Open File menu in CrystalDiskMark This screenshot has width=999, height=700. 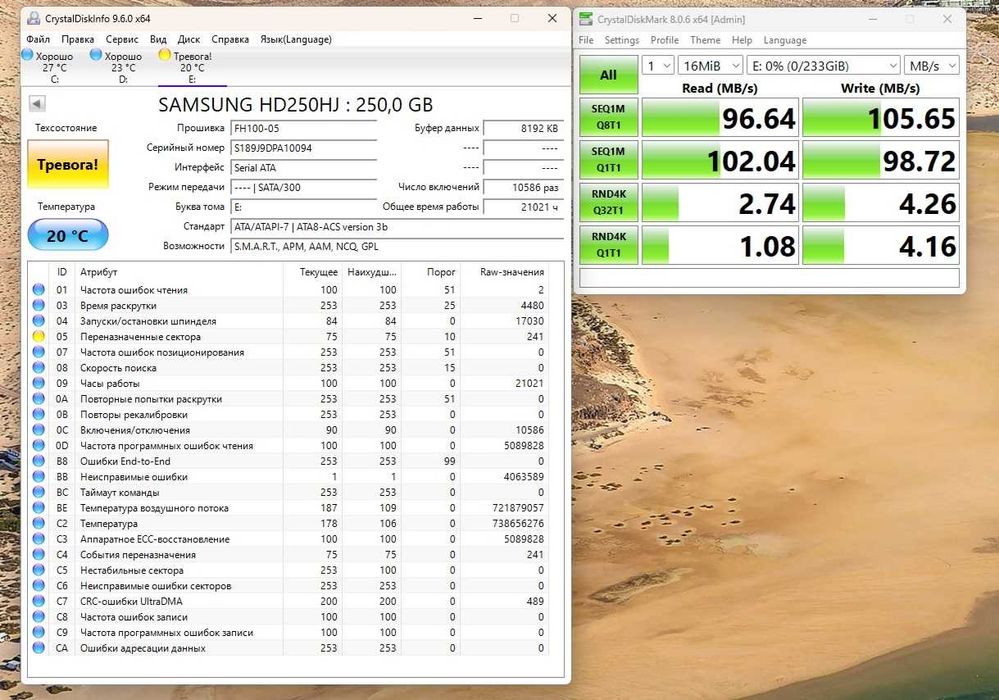(x=586, y=40)
